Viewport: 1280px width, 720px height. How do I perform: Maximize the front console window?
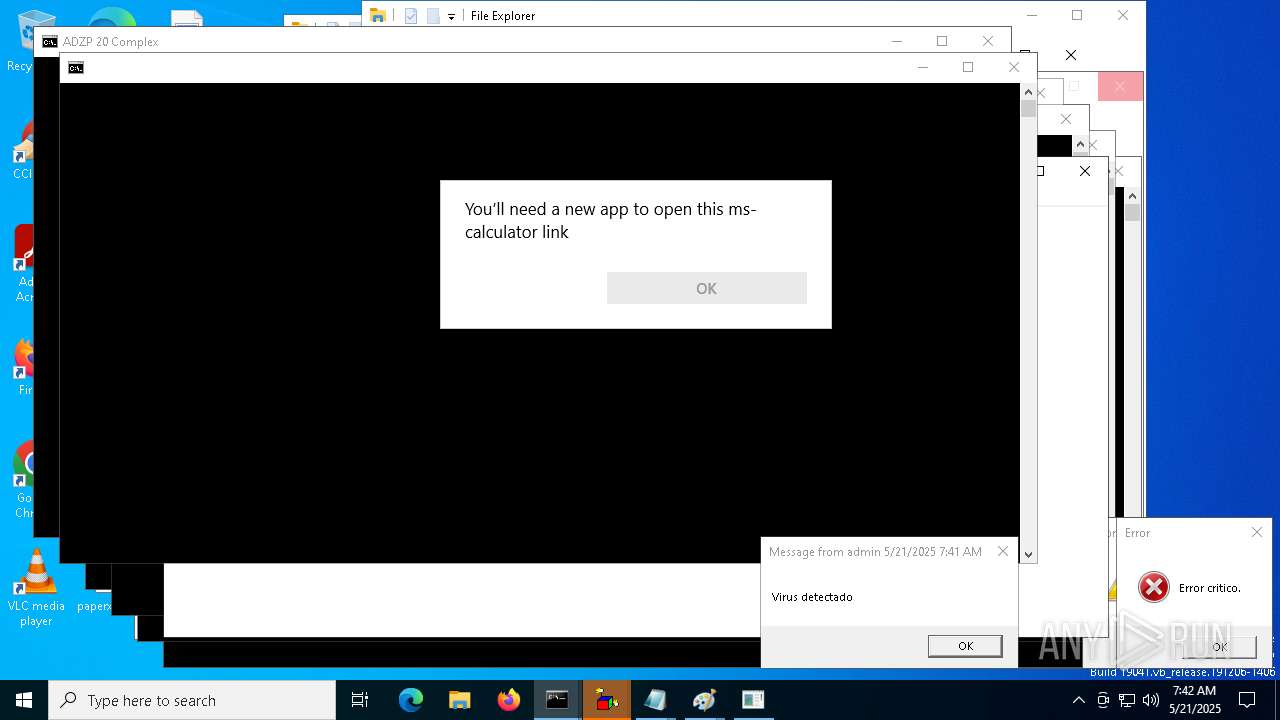point(967,67)
